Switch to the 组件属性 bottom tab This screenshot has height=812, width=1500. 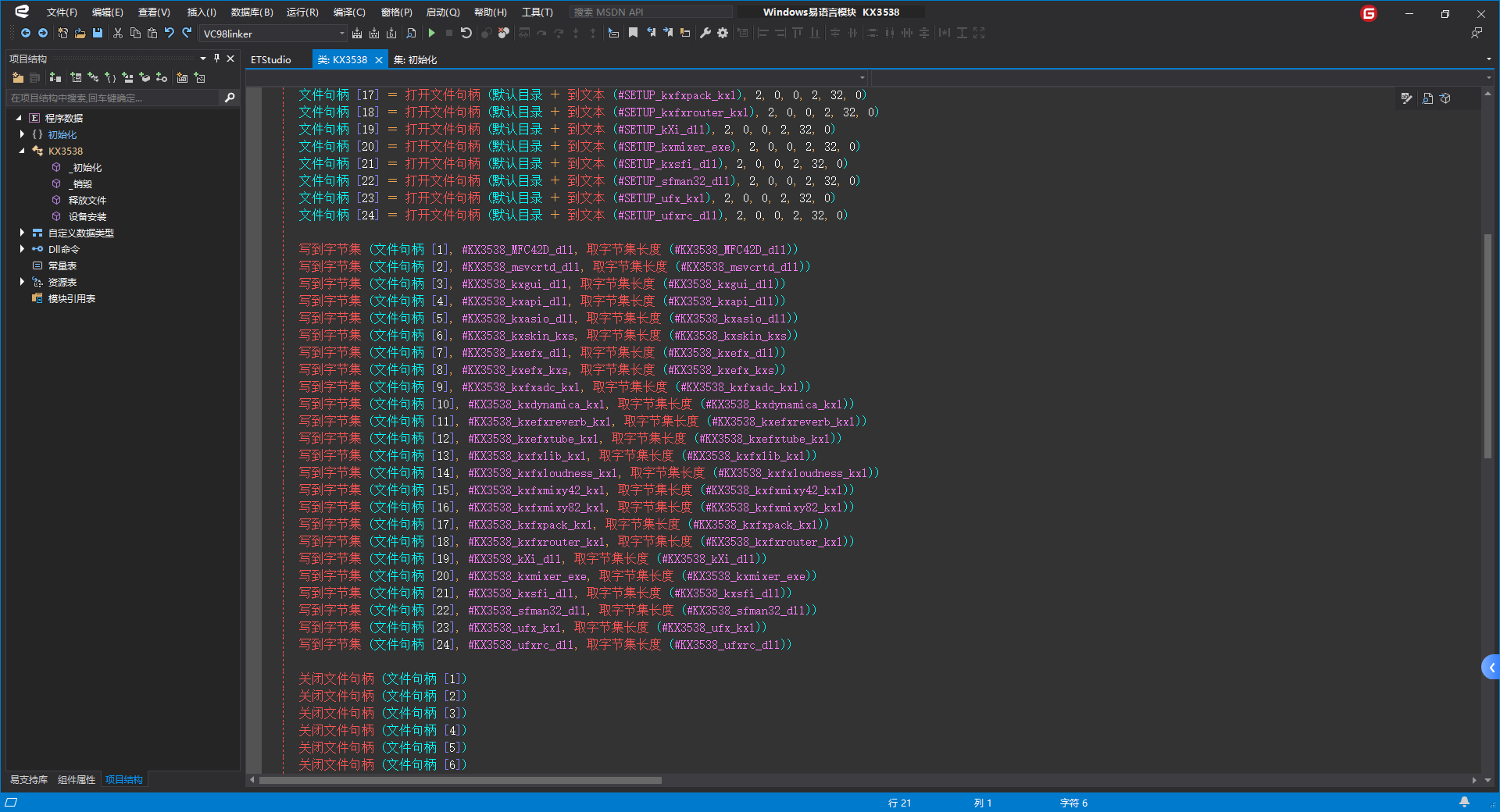tap(77, 780)
